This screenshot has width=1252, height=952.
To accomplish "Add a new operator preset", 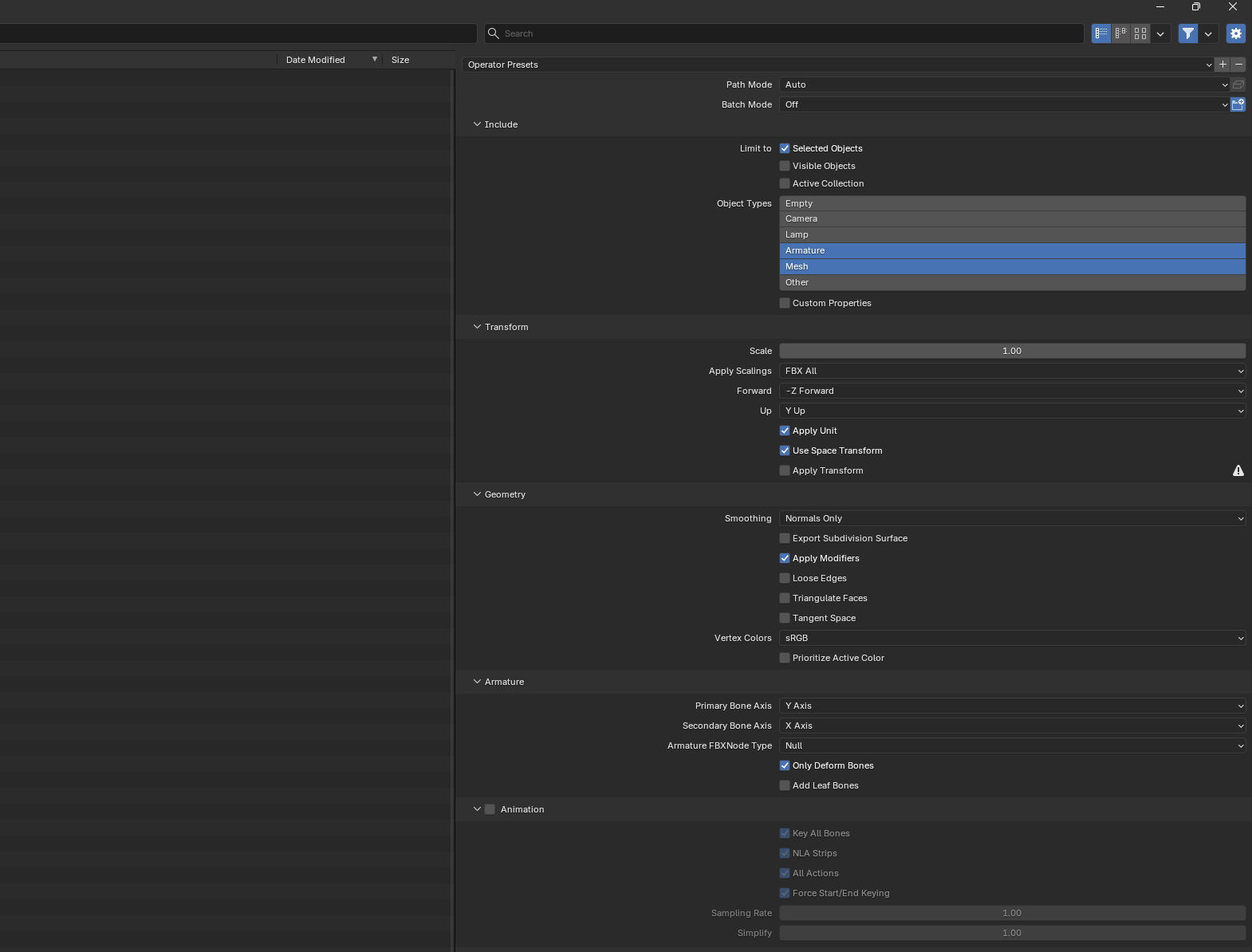I will (1222, 65).
